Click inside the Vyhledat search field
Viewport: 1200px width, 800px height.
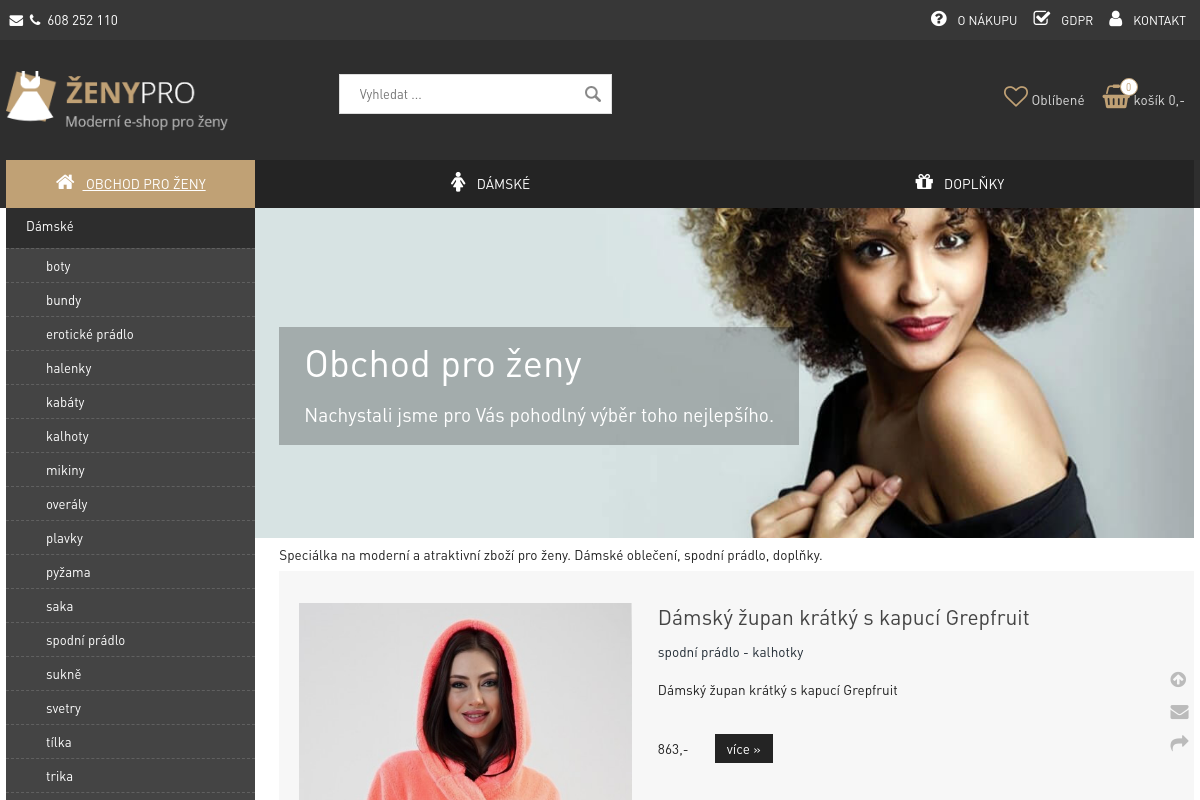pos(460,93)
